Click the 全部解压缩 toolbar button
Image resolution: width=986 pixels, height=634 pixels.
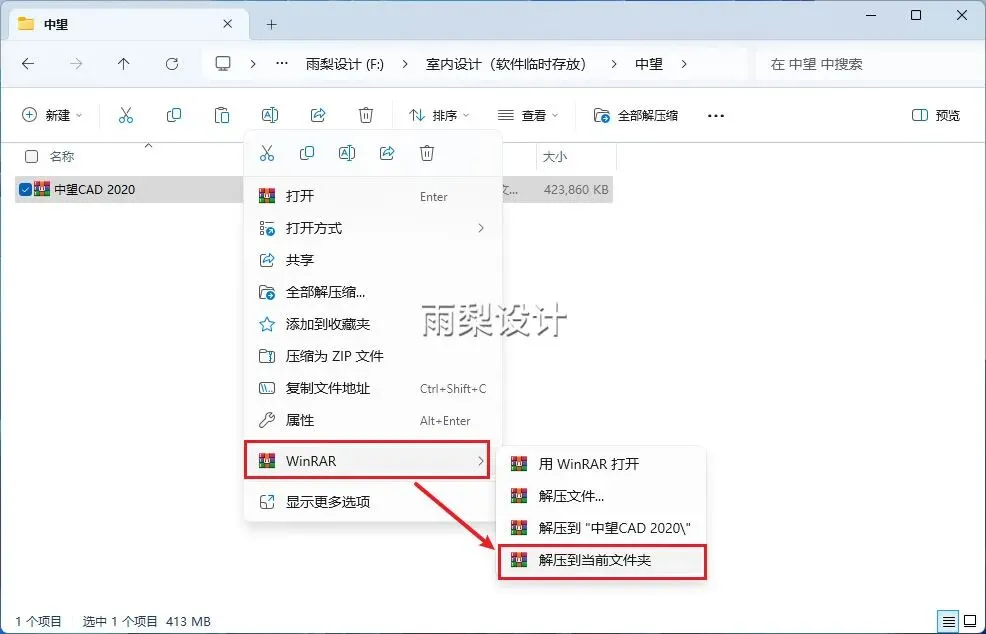click(x=636, y=115)
